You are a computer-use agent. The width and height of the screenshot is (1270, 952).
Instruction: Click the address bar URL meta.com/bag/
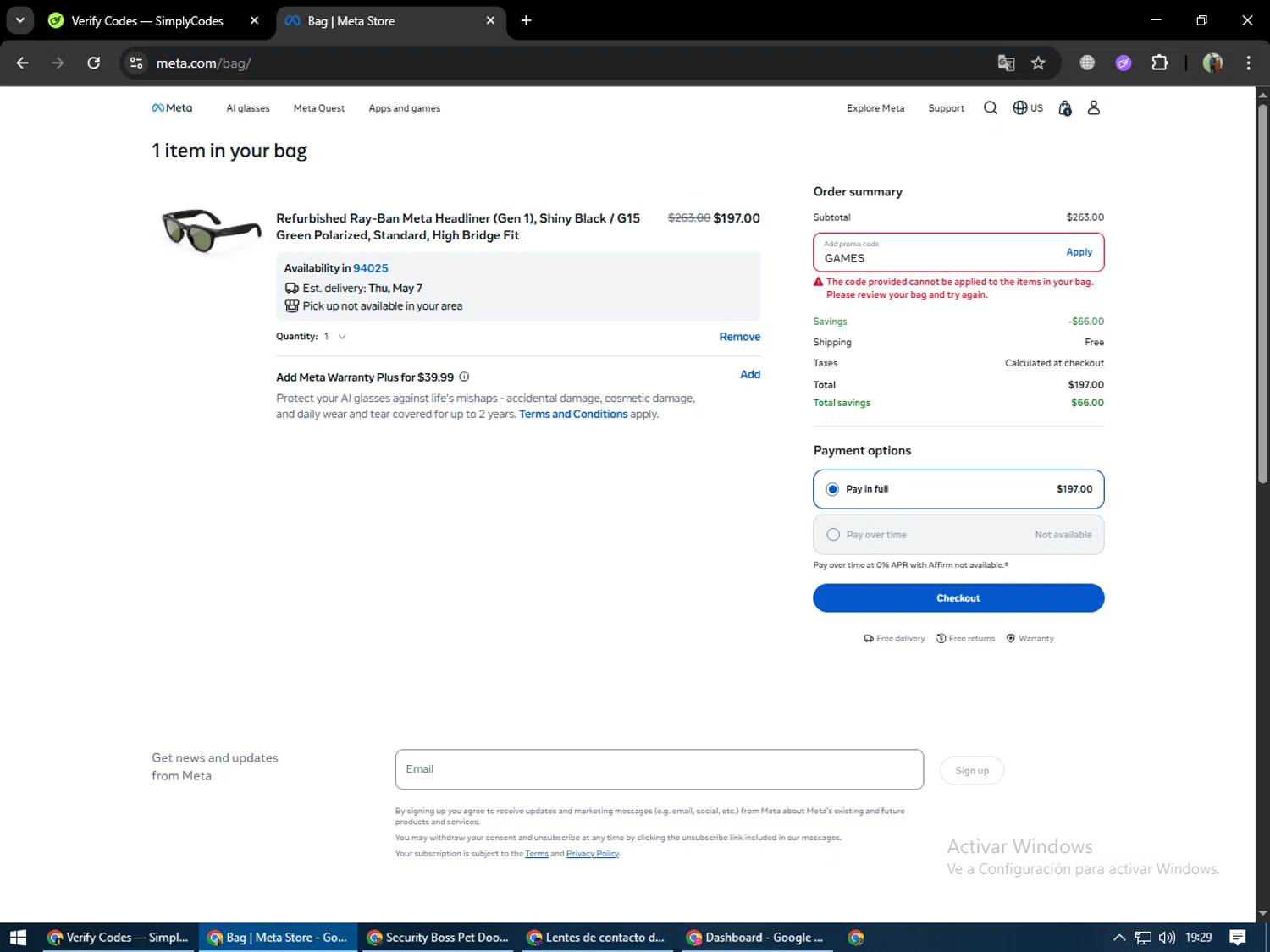(203, 63)
